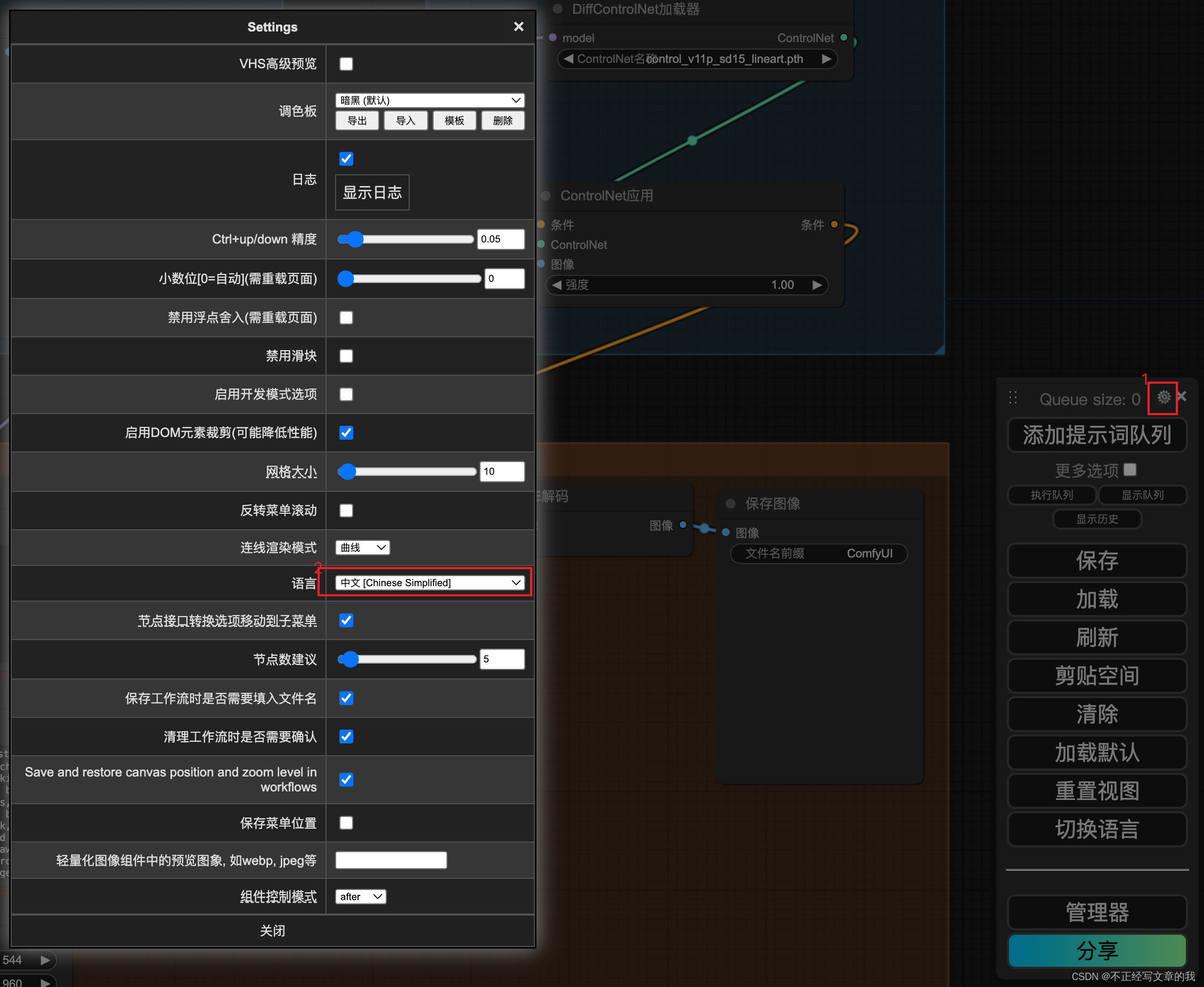The image size is (1204, 987).
Task: Click the 显示日志 button
Action: click(x=372, y=192)
